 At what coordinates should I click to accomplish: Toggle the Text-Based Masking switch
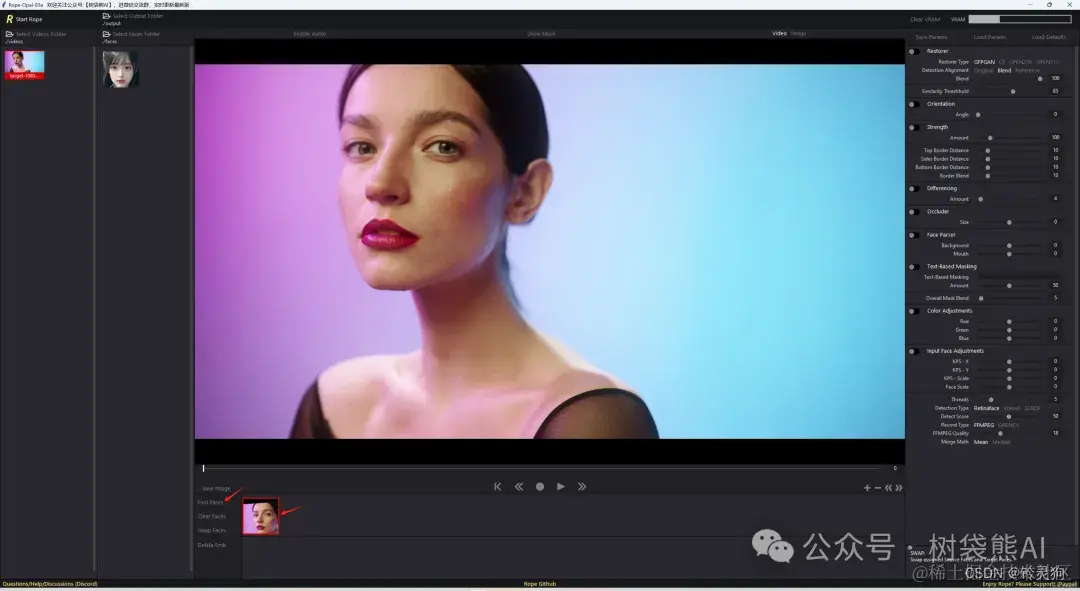pyautogui.click(x=913, y=267)
